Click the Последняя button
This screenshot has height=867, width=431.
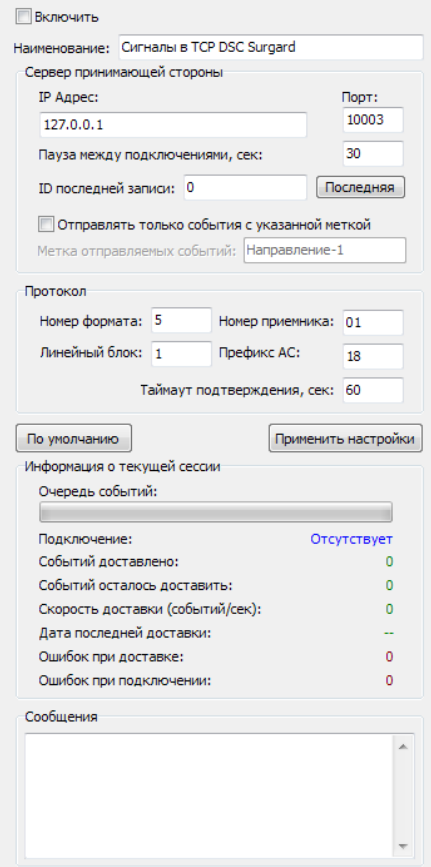(360, 187)
